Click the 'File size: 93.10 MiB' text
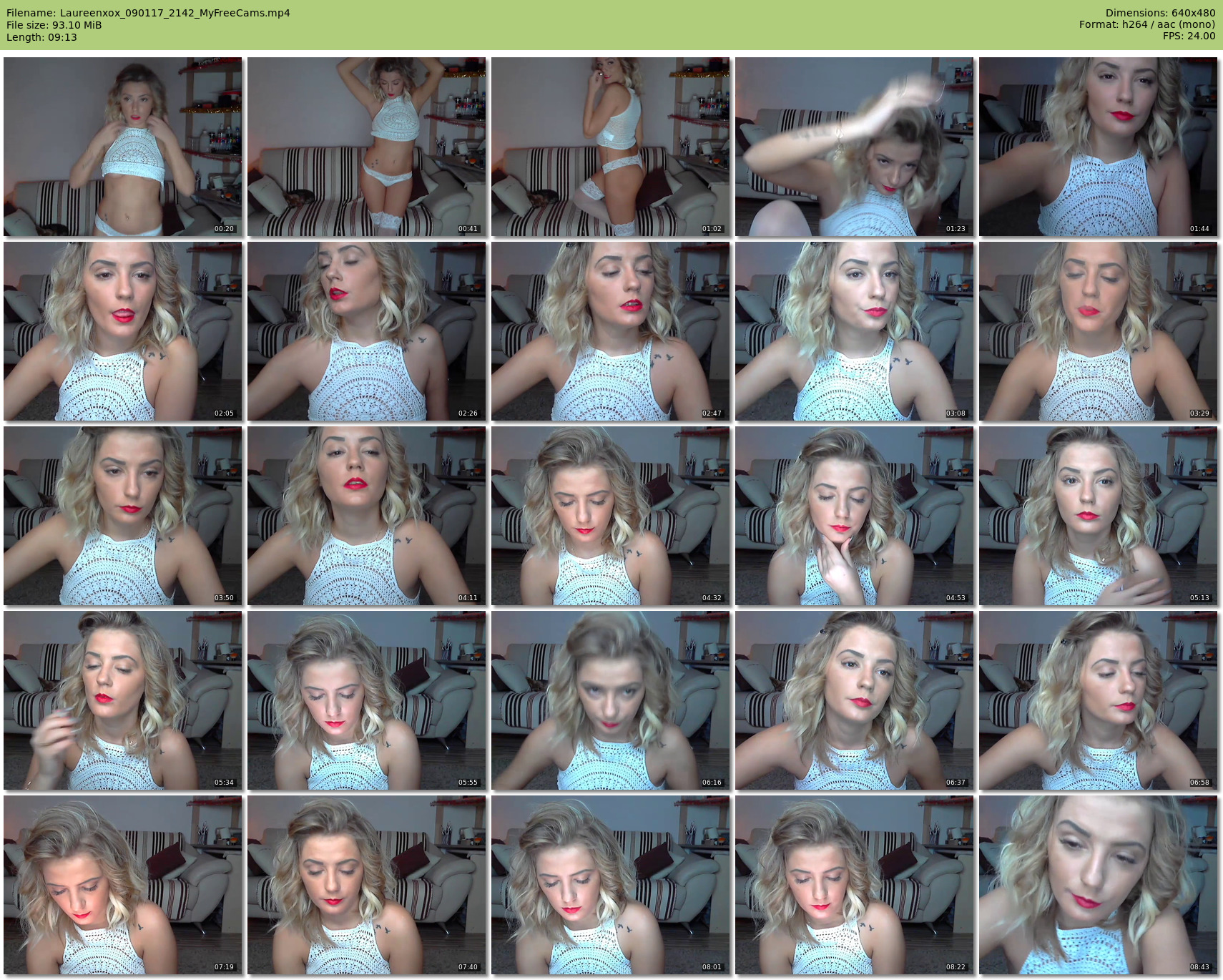Screen dimensions: 1223x980 pos(54,25)
